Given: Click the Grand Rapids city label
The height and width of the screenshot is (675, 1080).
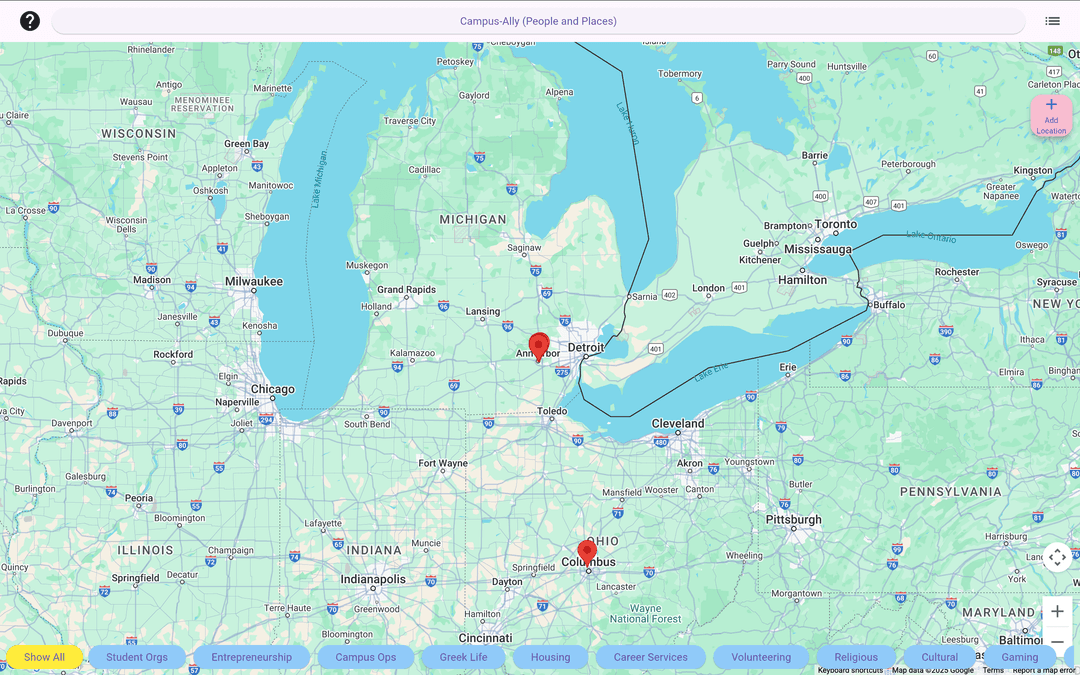Looking at the screenshot, I should 406,290.
